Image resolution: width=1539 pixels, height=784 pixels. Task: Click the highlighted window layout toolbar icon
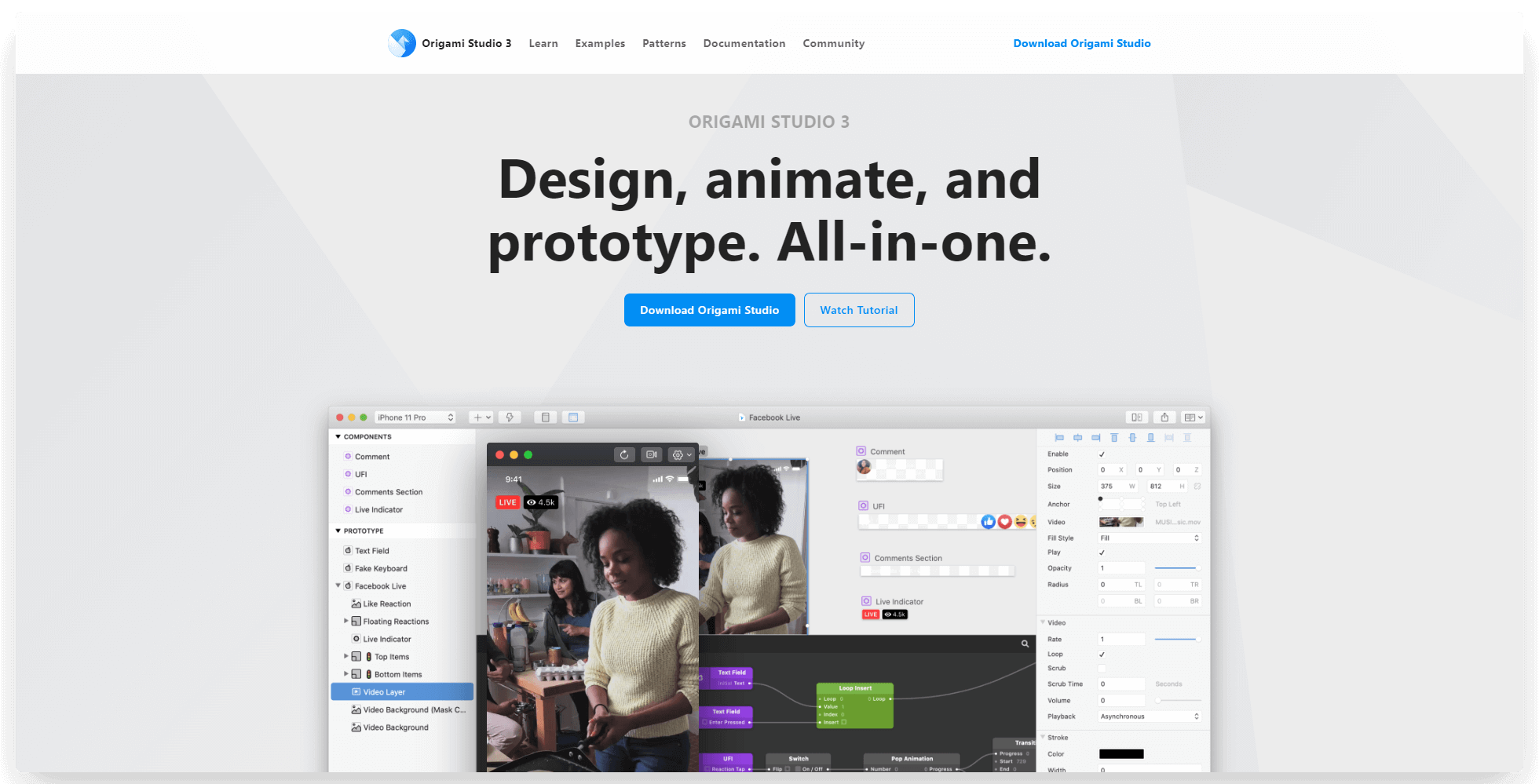click(573, 418)
